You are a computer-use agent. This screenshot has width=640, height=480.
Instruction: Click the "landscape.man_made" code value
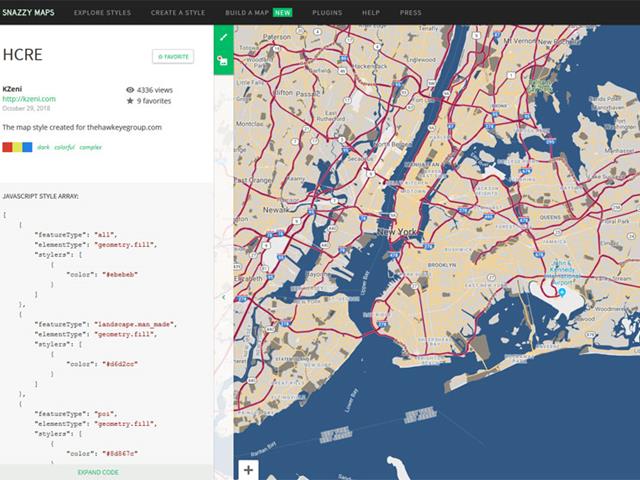pos(135,324)
